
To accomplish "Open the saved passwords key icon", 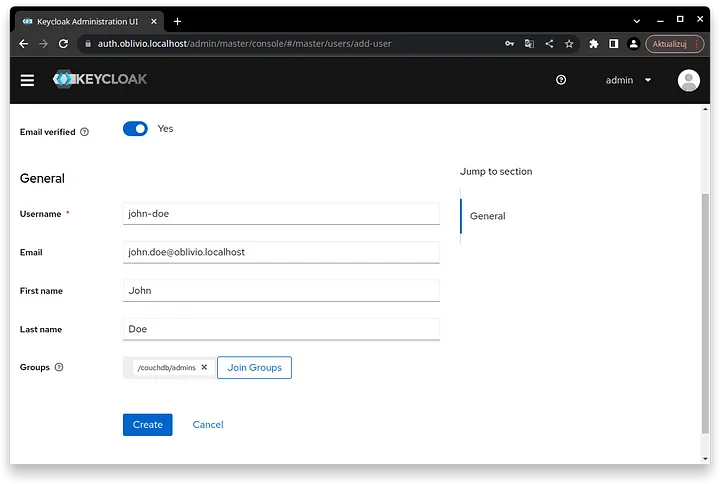I will coord(509,44).
